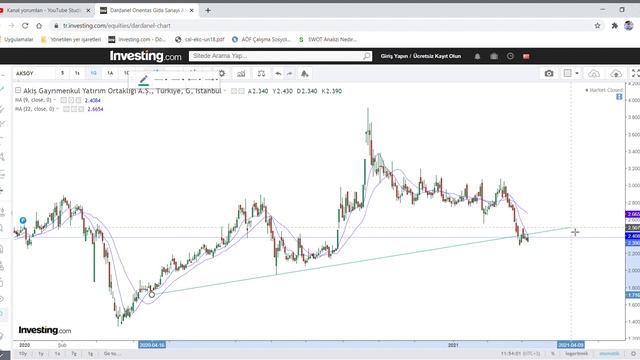Open the bank building icon in Investing header
The image size is (640, 360).
pos(494,56)
